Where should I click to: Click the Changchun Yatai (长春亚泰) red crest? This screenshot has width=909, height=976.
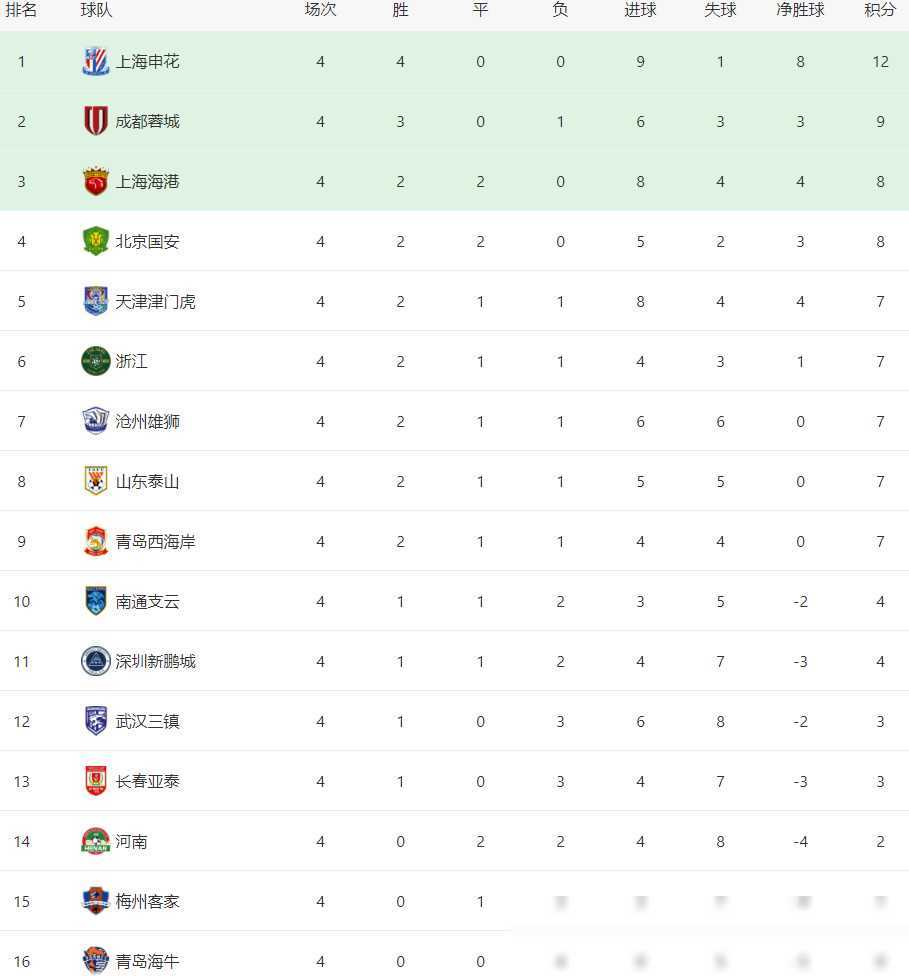coord(95,781)
